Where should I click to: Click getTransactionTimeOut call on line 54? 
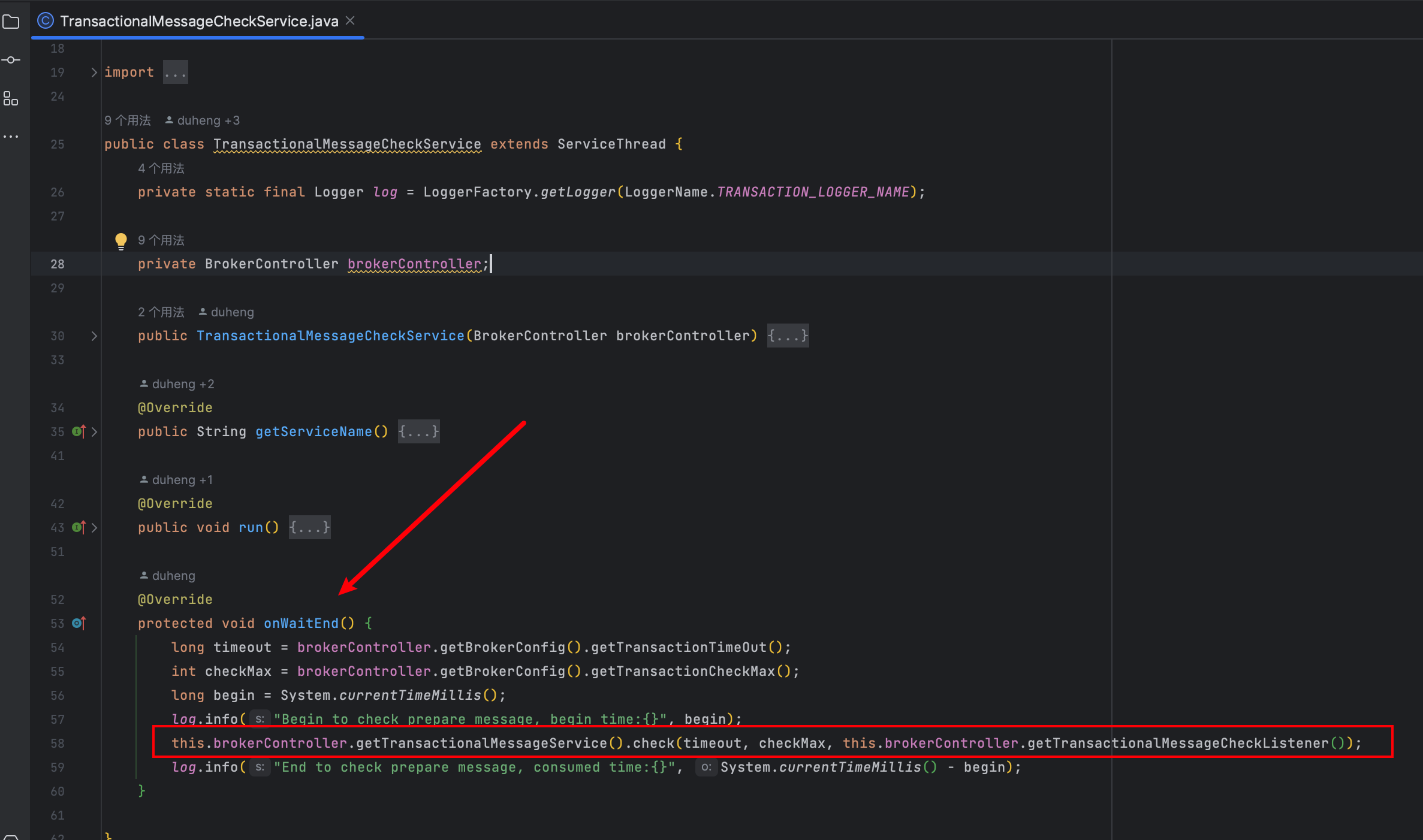(x=679, y=648)
